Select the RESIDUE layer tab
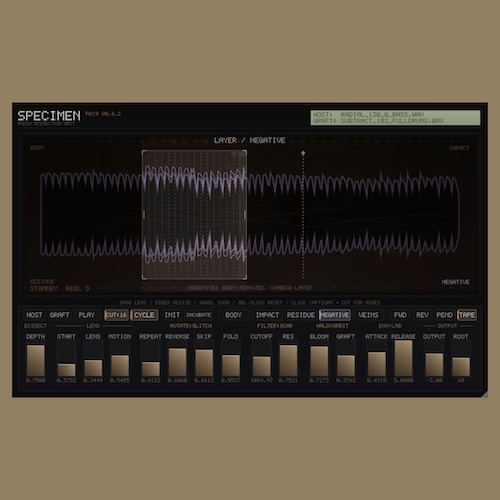Viewport: 500px width, 500px height. pos(301,315)
